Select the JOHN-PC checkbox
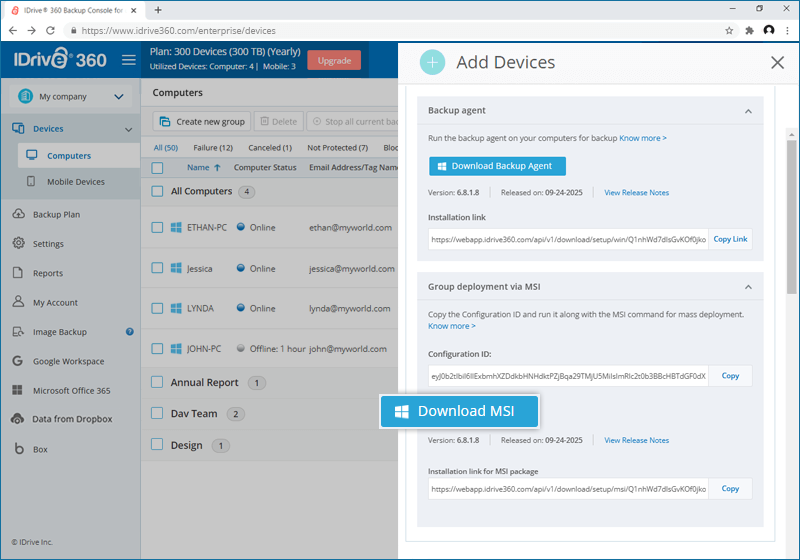Viewport: 800px width, 560px height. pos(157,349)
